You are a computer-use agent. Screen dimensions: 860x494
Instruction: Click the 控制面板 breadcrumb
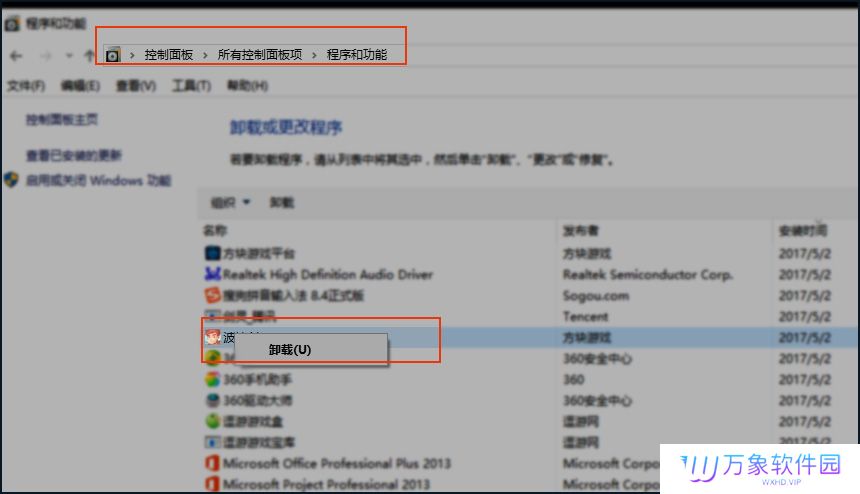point(169,55)
